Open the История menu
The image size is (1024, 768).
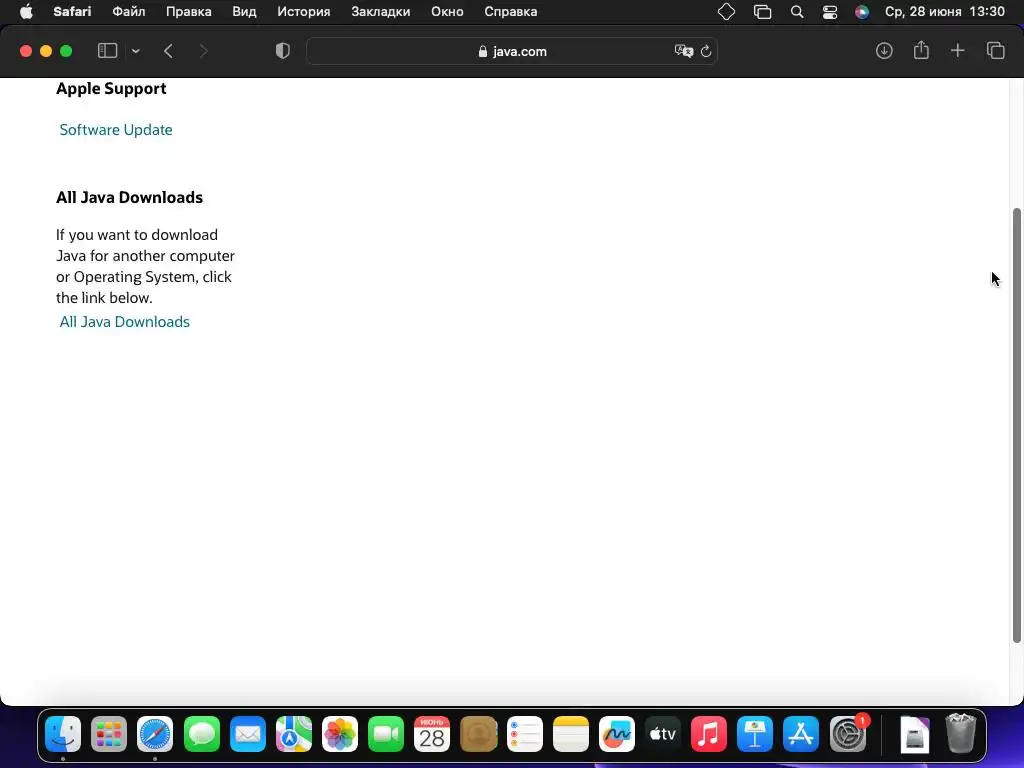tap(304, 12)
